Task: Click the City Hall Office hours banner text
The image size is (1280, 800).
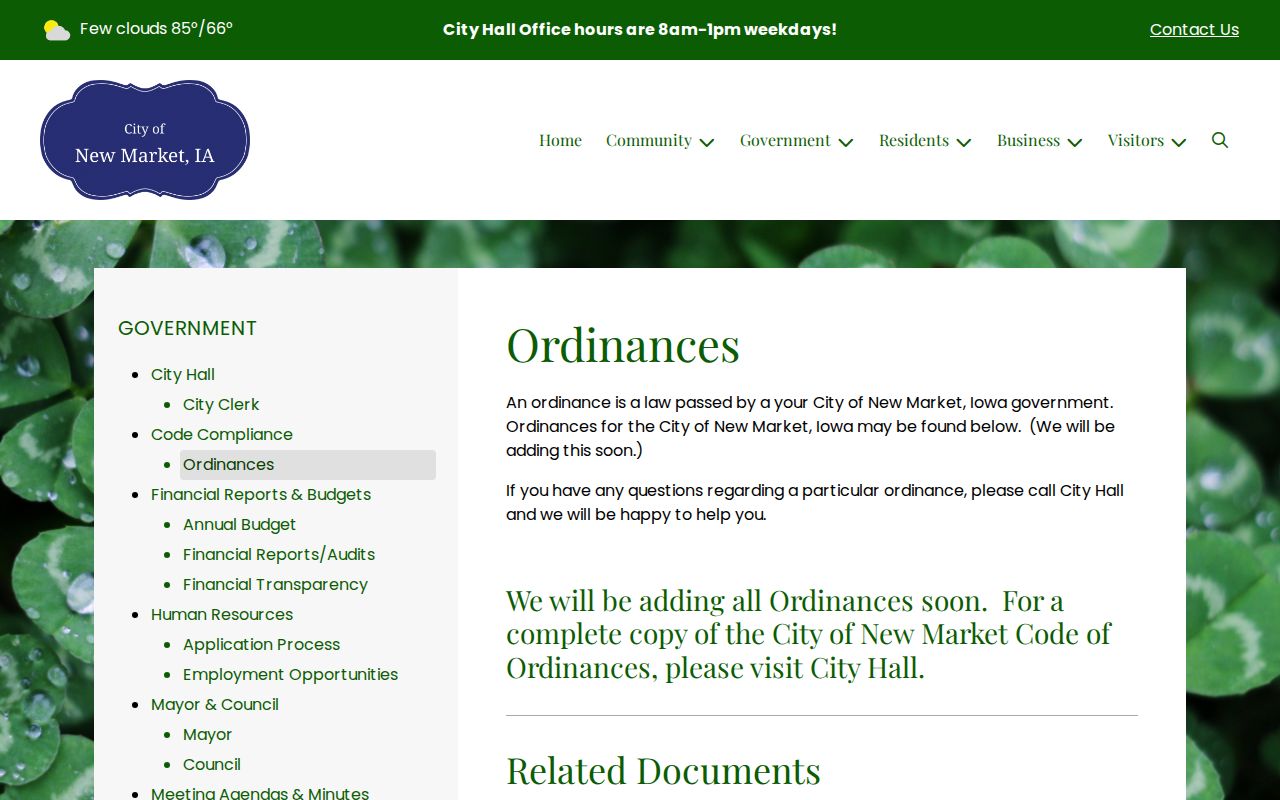Action: [x=640, y=30]
